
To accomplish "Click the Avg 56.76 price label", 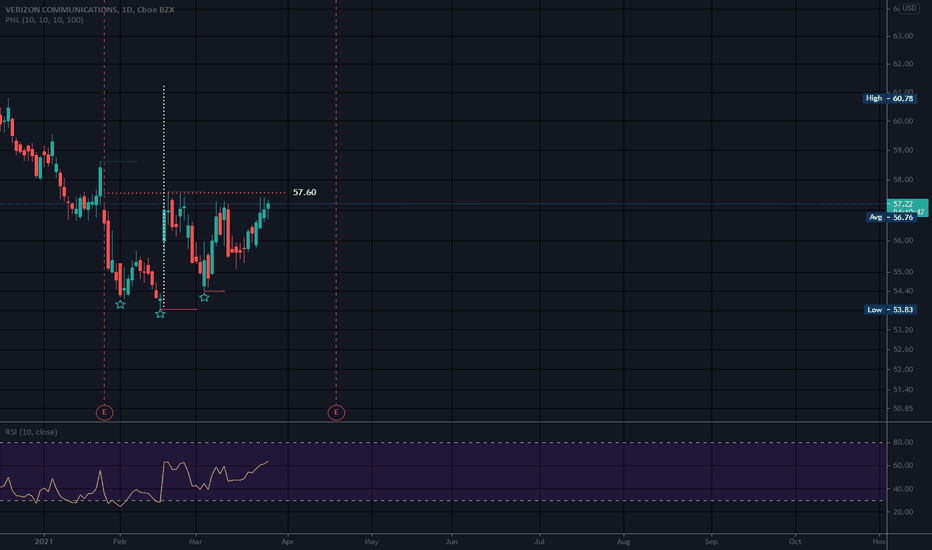I will click(x=891, y=218).
